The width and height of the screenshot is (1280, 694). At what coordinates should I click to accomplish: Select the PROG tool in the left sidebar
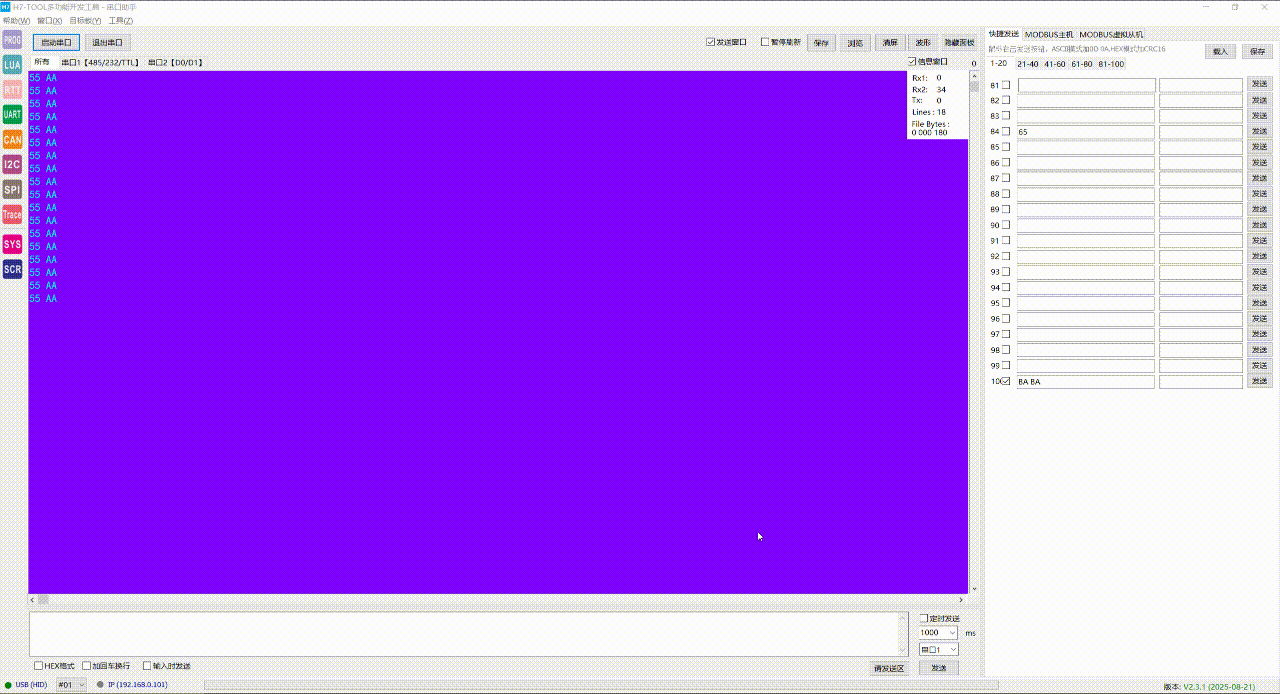coord(12,39)
